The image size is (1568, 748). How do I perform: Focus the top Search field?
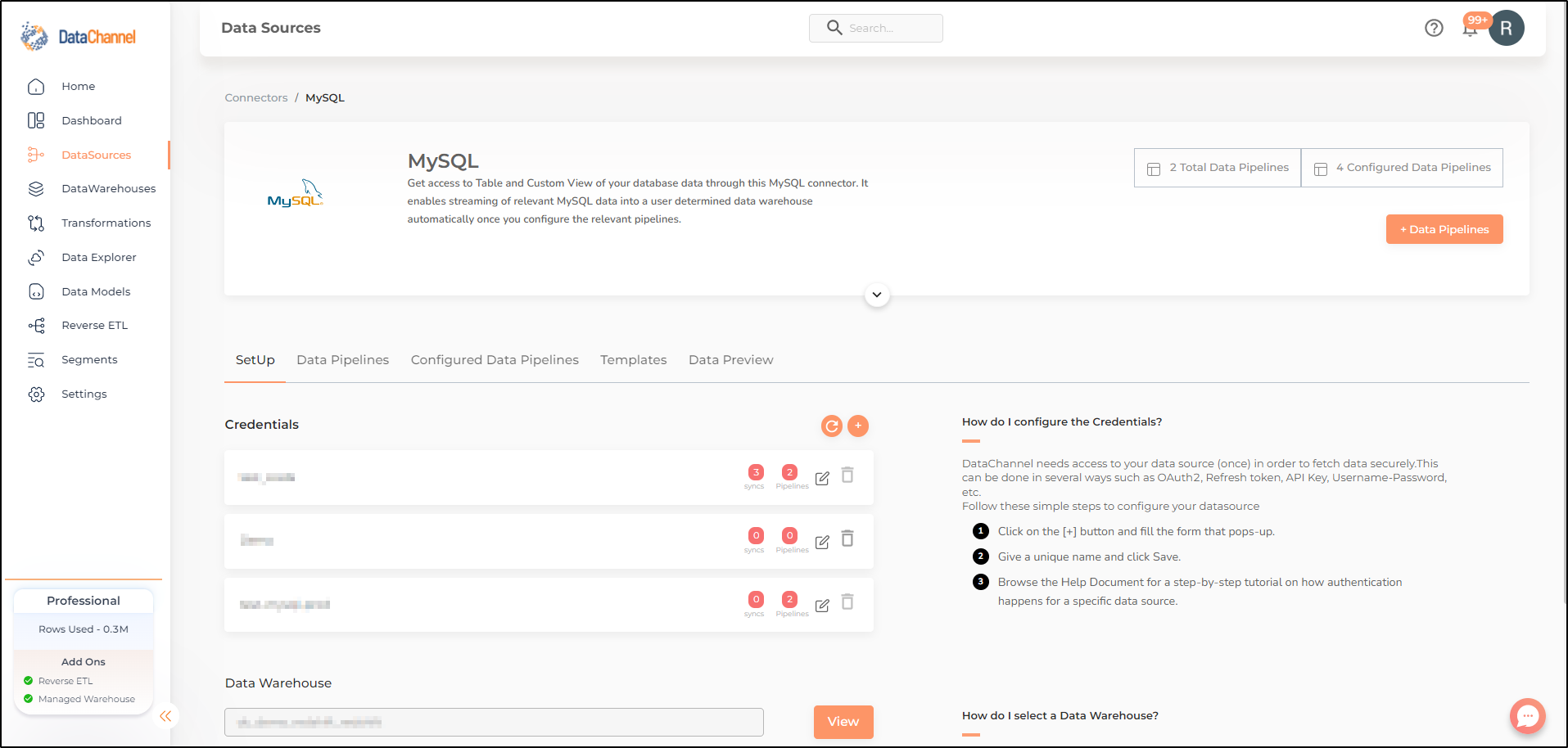click(876, 28)
